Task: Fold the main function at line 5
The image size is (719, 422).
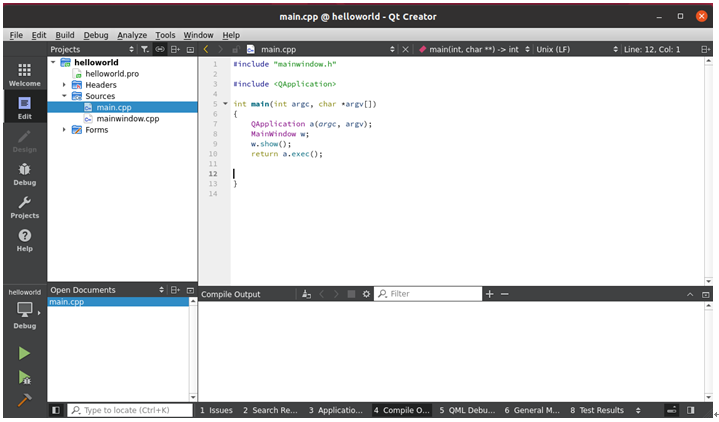Action: (225, 104)
